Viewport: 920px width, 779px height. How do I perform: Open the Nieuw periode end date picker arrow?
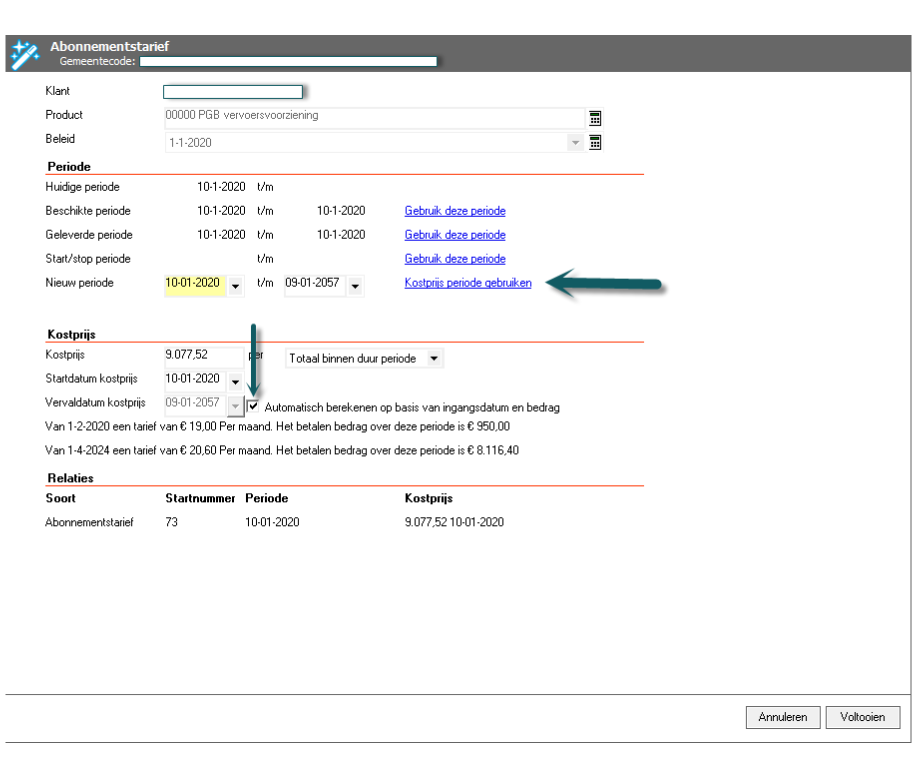pyautogui.click(x=355, y=286)
